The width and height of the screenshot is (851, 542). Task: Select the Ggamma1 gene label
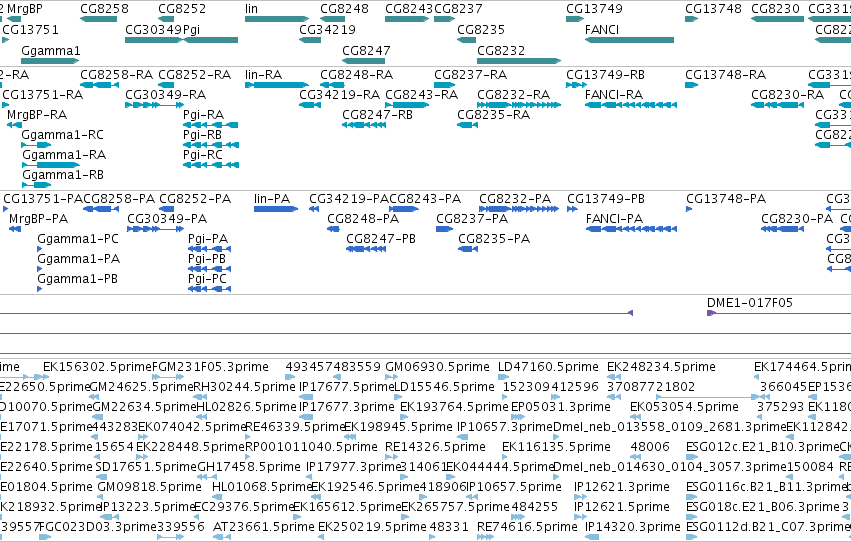point(50,50)
